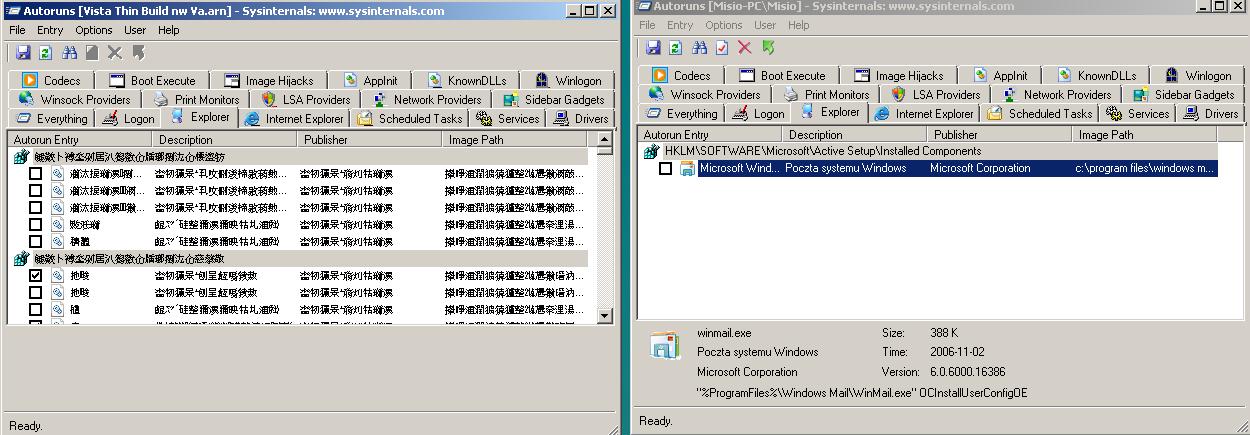Open Entry menu in Vista Thin Build window
The width and height of the screenshot is (1250, 435).
click(50, 30)
